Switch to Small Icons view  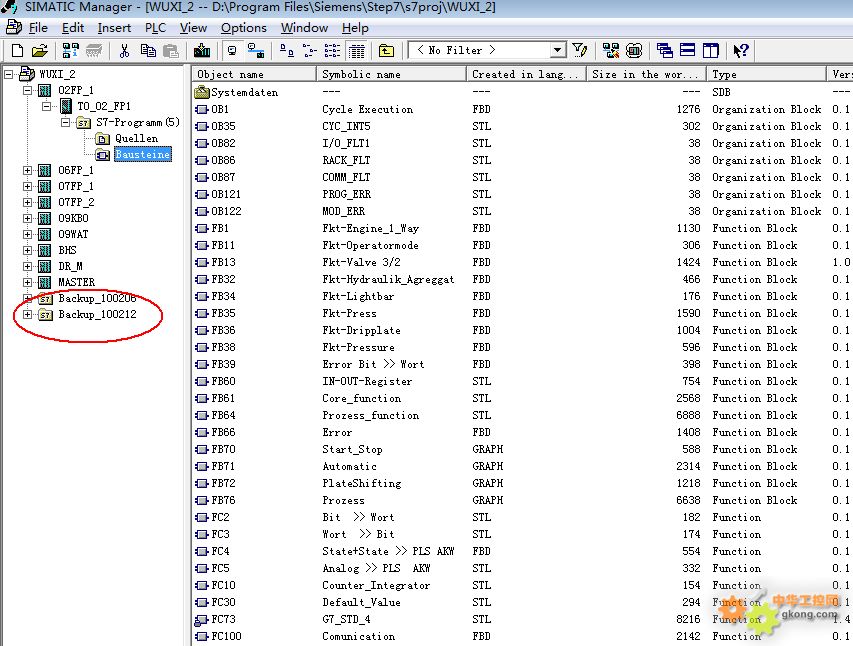coord(310,51)
